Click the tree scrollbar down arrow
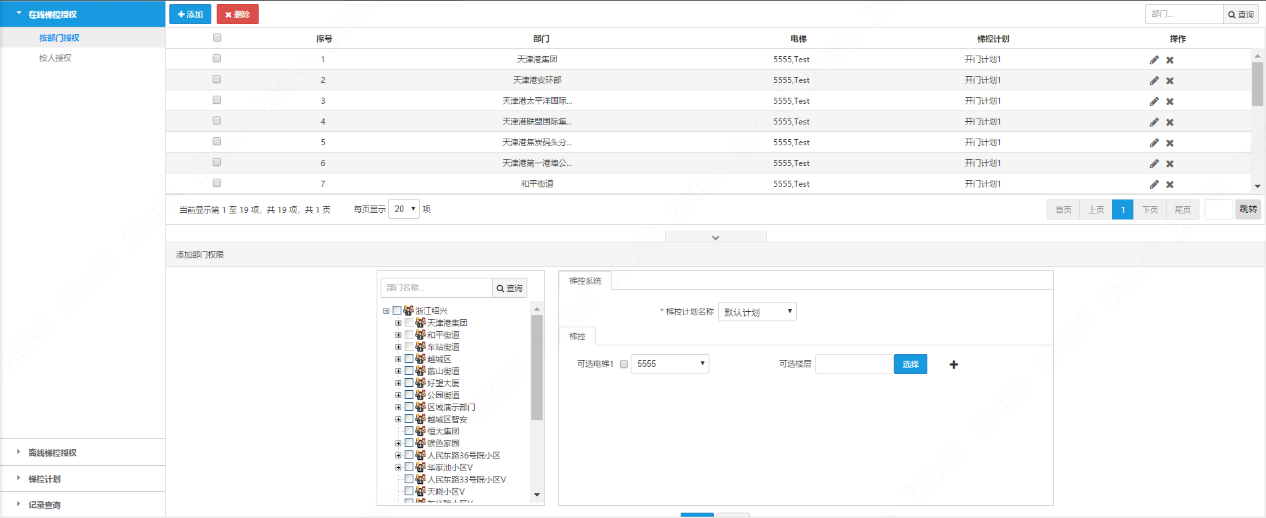 pyautogui.click(x=537, y=494)
